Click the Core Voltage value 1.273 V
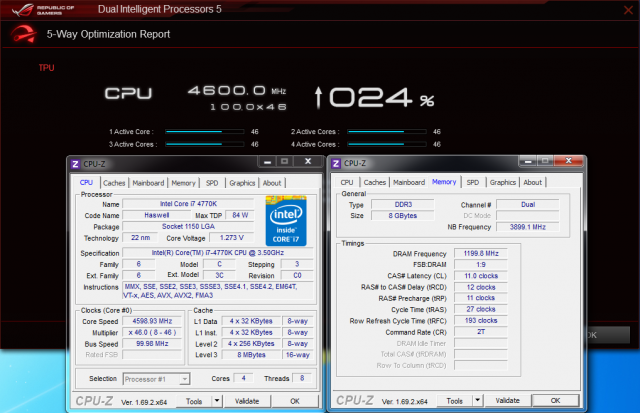The height and width of the screenshot is (413, 640). coord(231,238)
